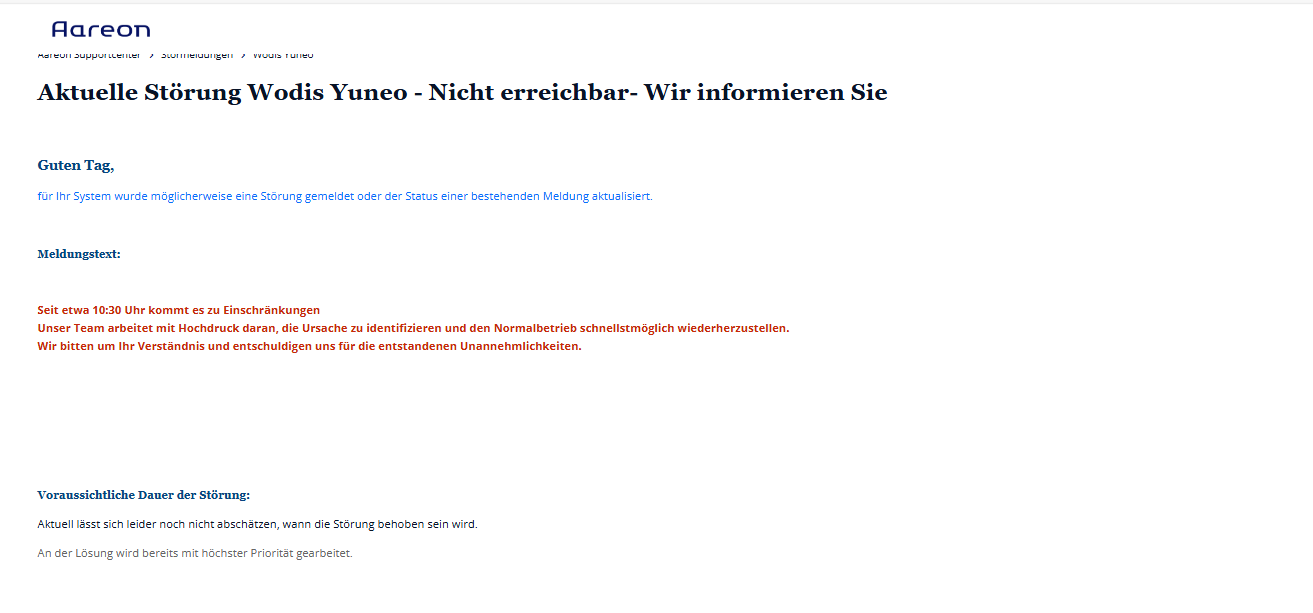Go to the Störmeldungen breadcrumb
The height and width of the screenshot is (613, 1313).
[x=197, y=56]
